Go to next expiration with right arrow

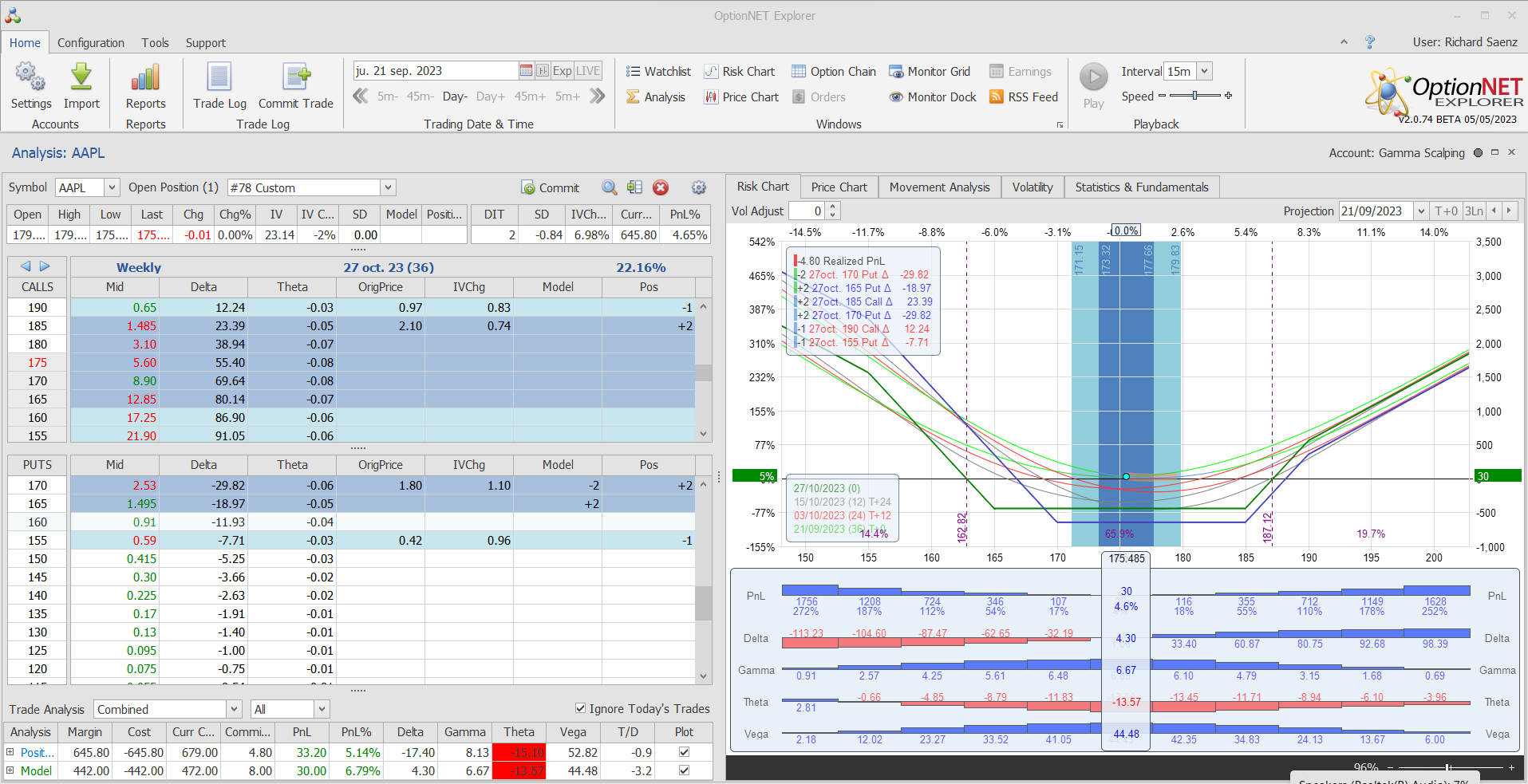coord(45,266)
